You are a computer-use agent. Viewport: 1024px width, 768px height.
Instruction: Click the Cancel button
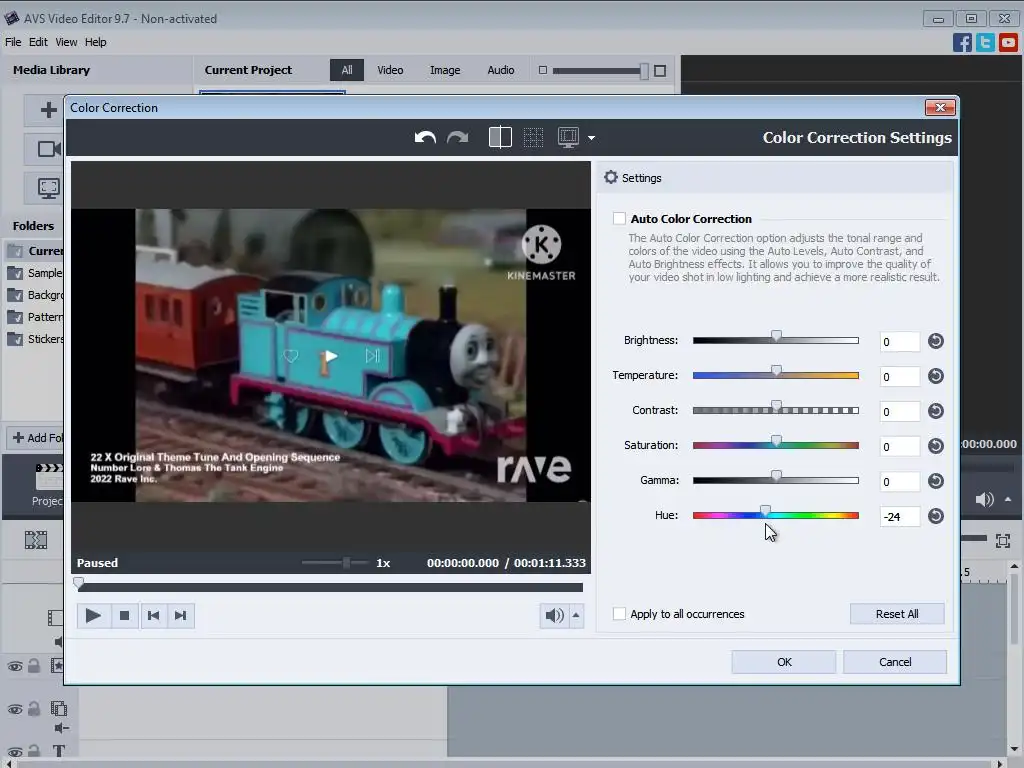point(895,662)
